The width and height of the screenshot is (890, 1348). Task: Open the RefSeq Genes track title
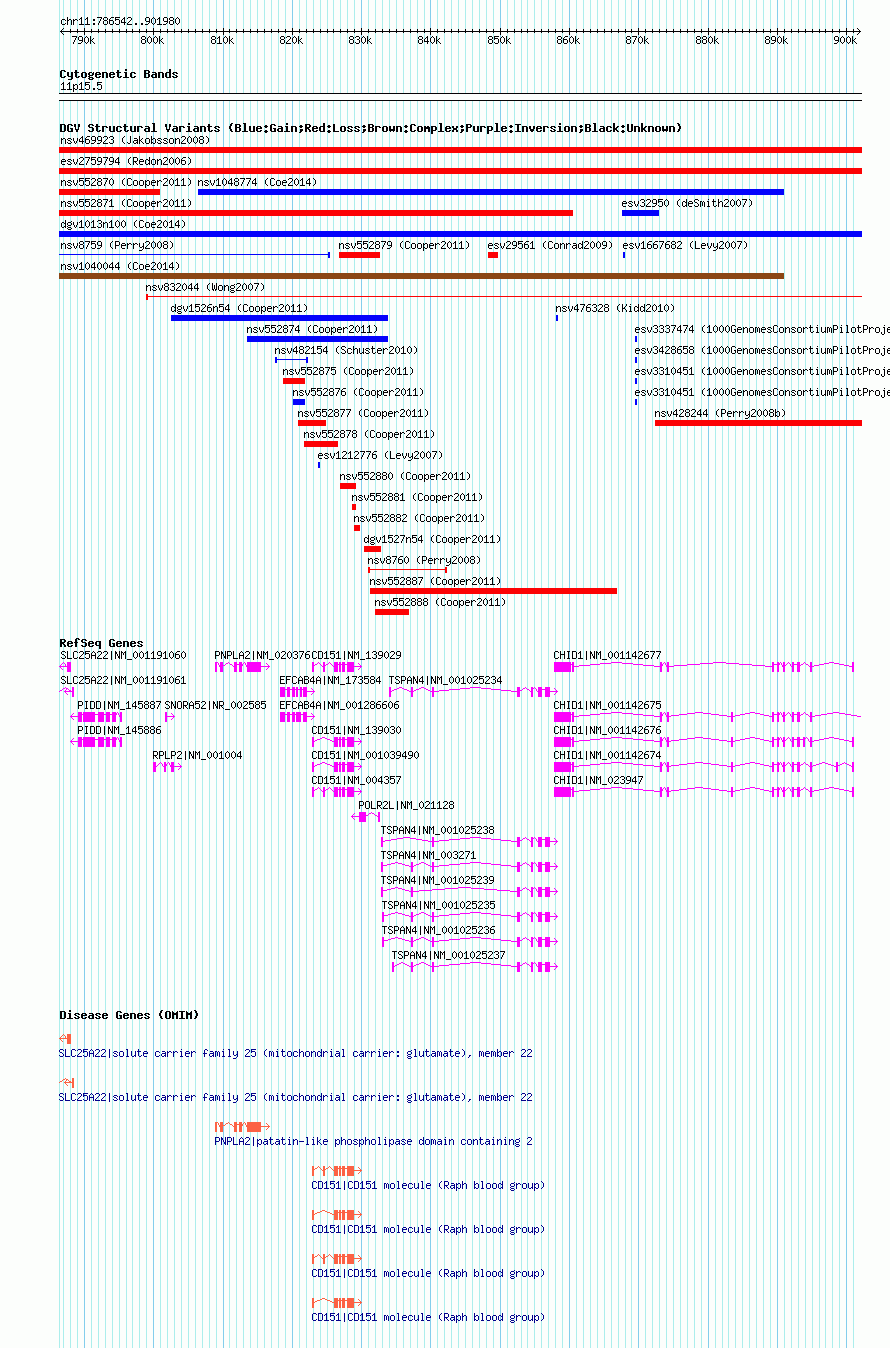[x=101, y=643]
